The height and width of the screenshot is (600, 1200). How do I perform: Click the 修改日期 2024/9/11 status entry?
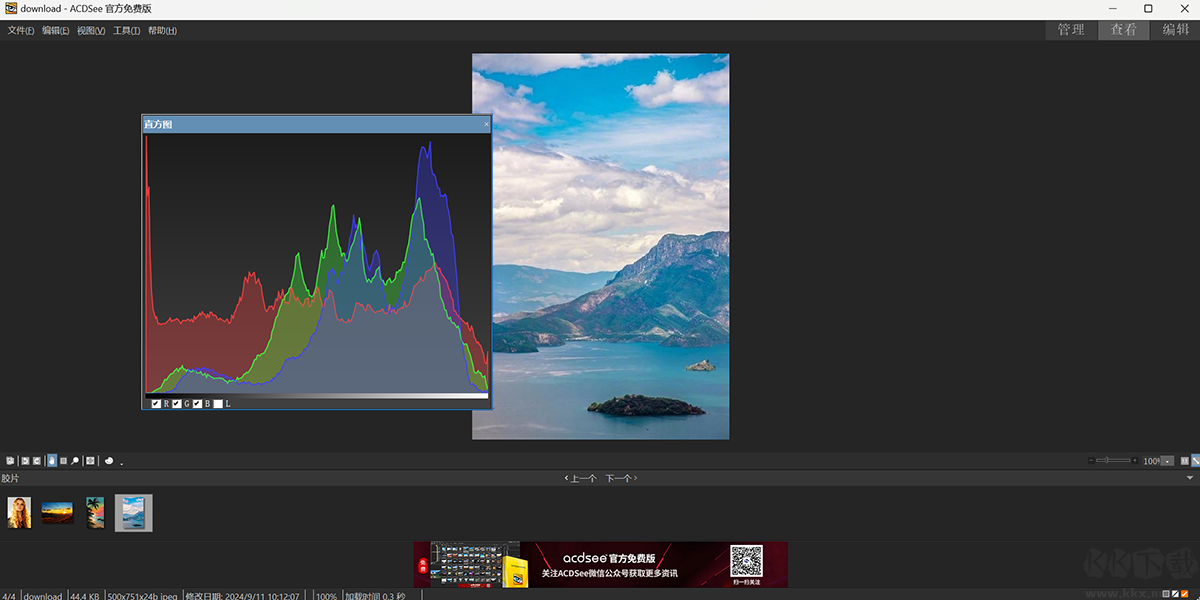(242, 596)
